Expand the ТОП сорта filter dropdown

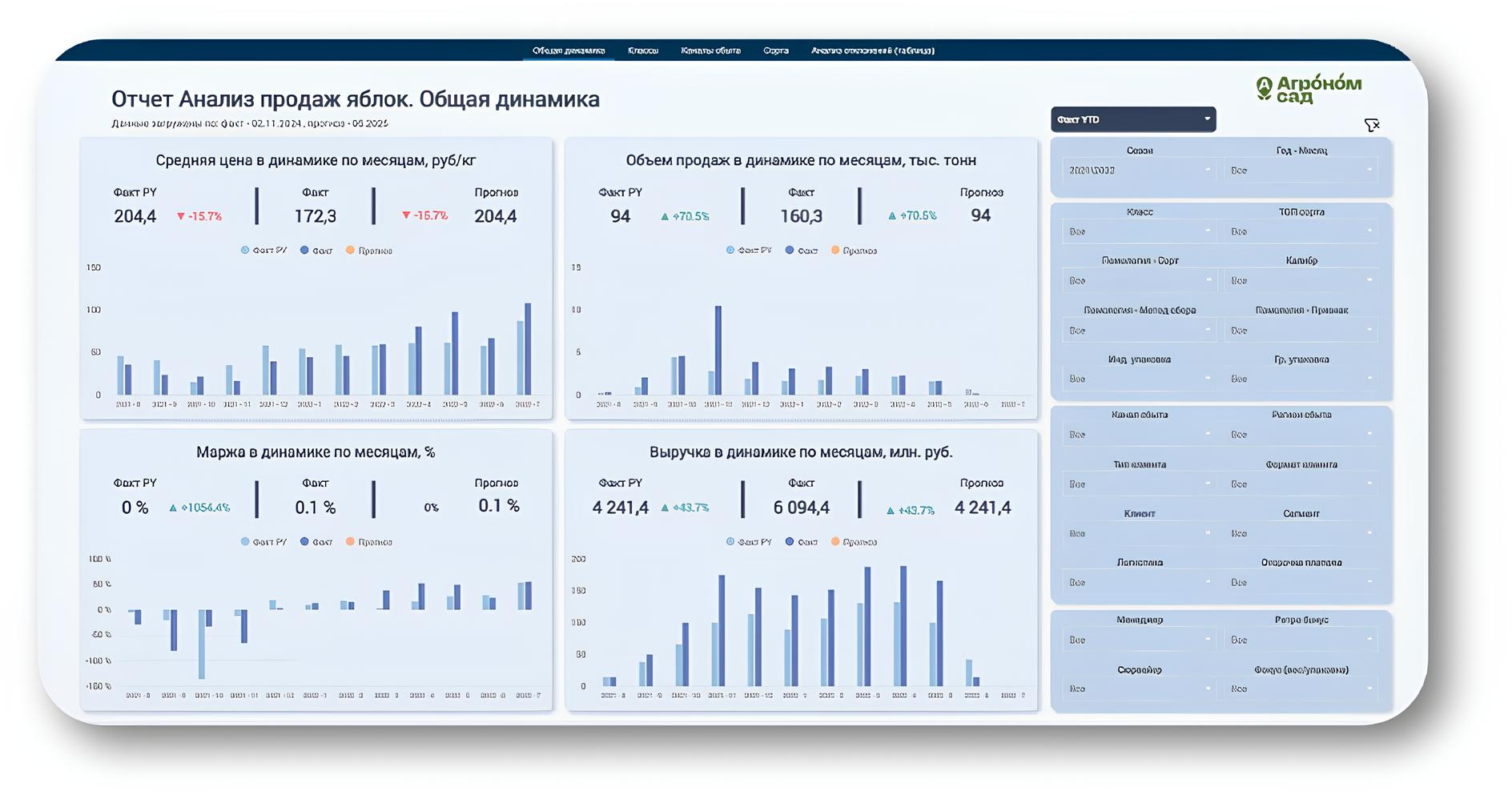[1301, 231]
